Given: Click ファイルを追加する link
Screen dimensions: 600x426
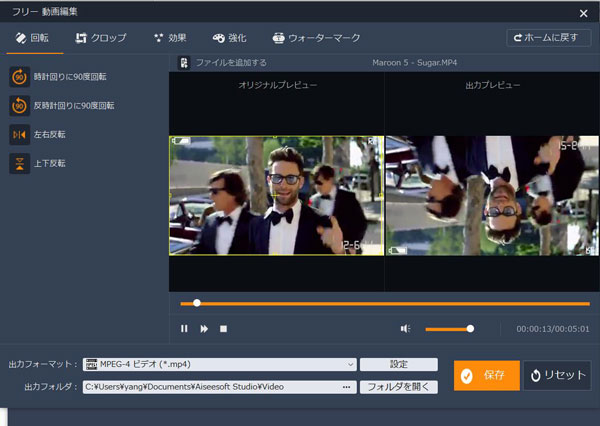Looking at the screenshot, I should 231,63.
